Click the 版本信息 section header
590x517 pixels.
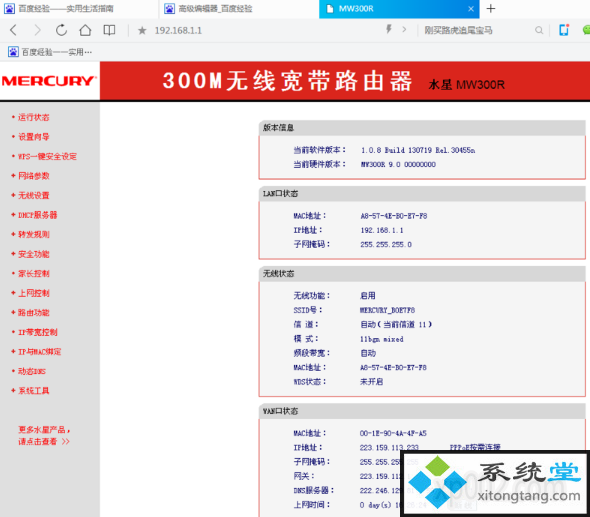click(422, 128)
